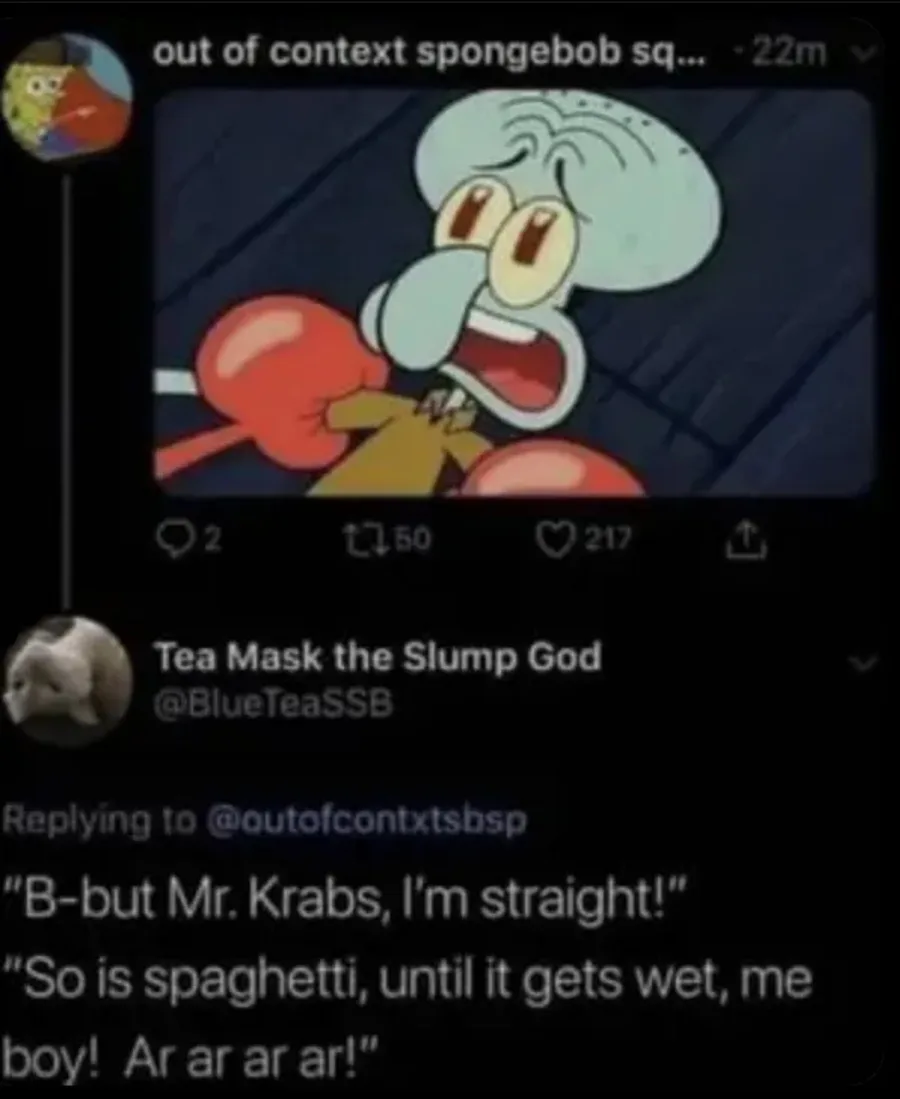Open the reply icon showing 2 comments
This screenshot has width=900, height=1099.
pyautogui.click(x=172, y=540)
